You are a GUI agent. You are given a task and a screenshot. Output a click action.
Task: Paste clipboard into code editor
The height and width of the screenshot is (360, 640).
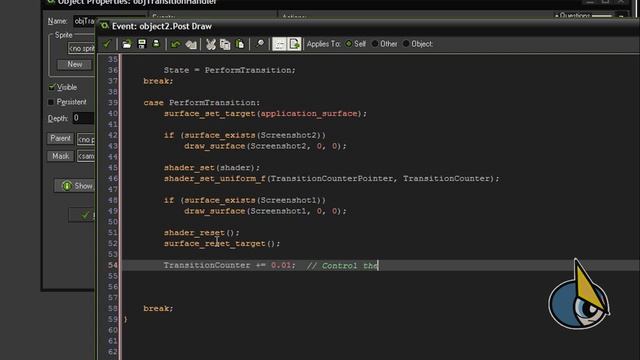coord(240,44)
